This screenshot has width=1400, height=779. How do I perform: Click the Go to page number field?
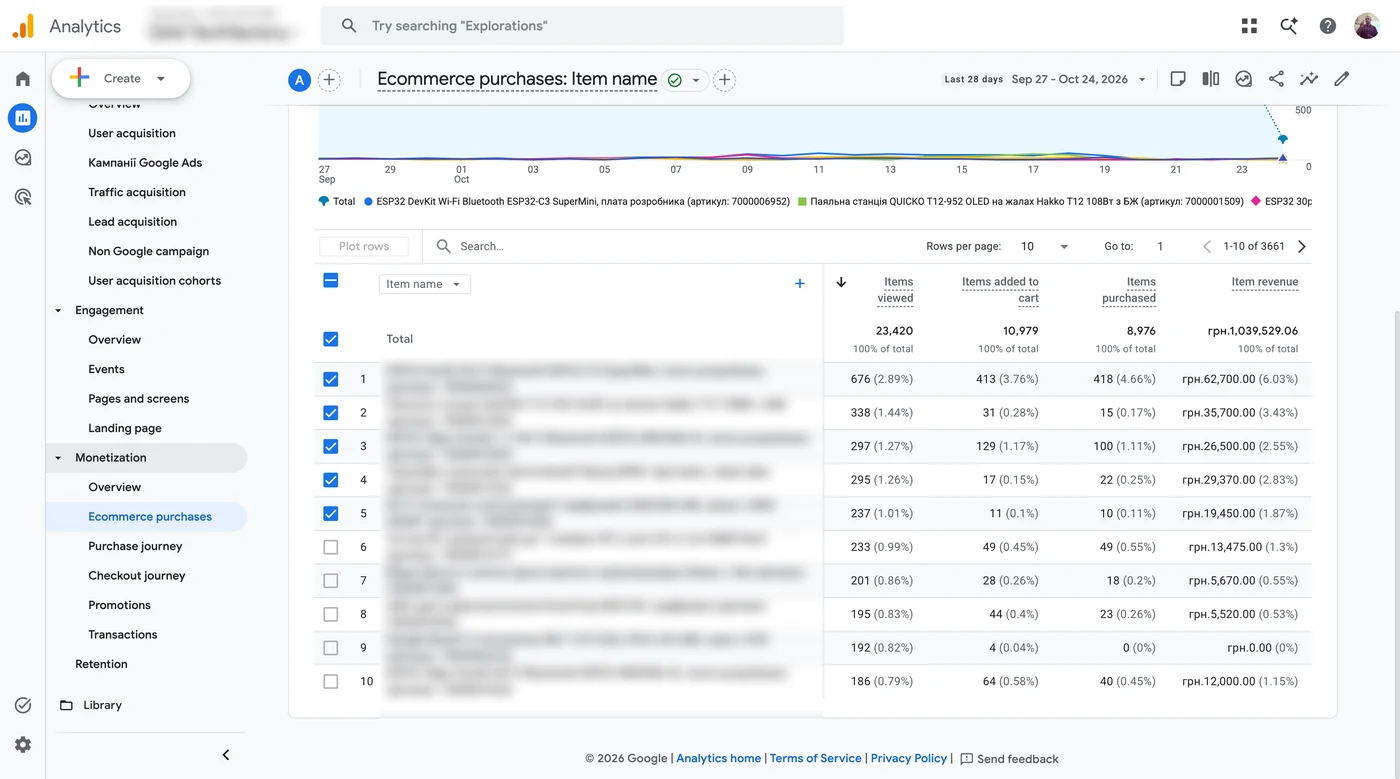tap(1160, 246)
